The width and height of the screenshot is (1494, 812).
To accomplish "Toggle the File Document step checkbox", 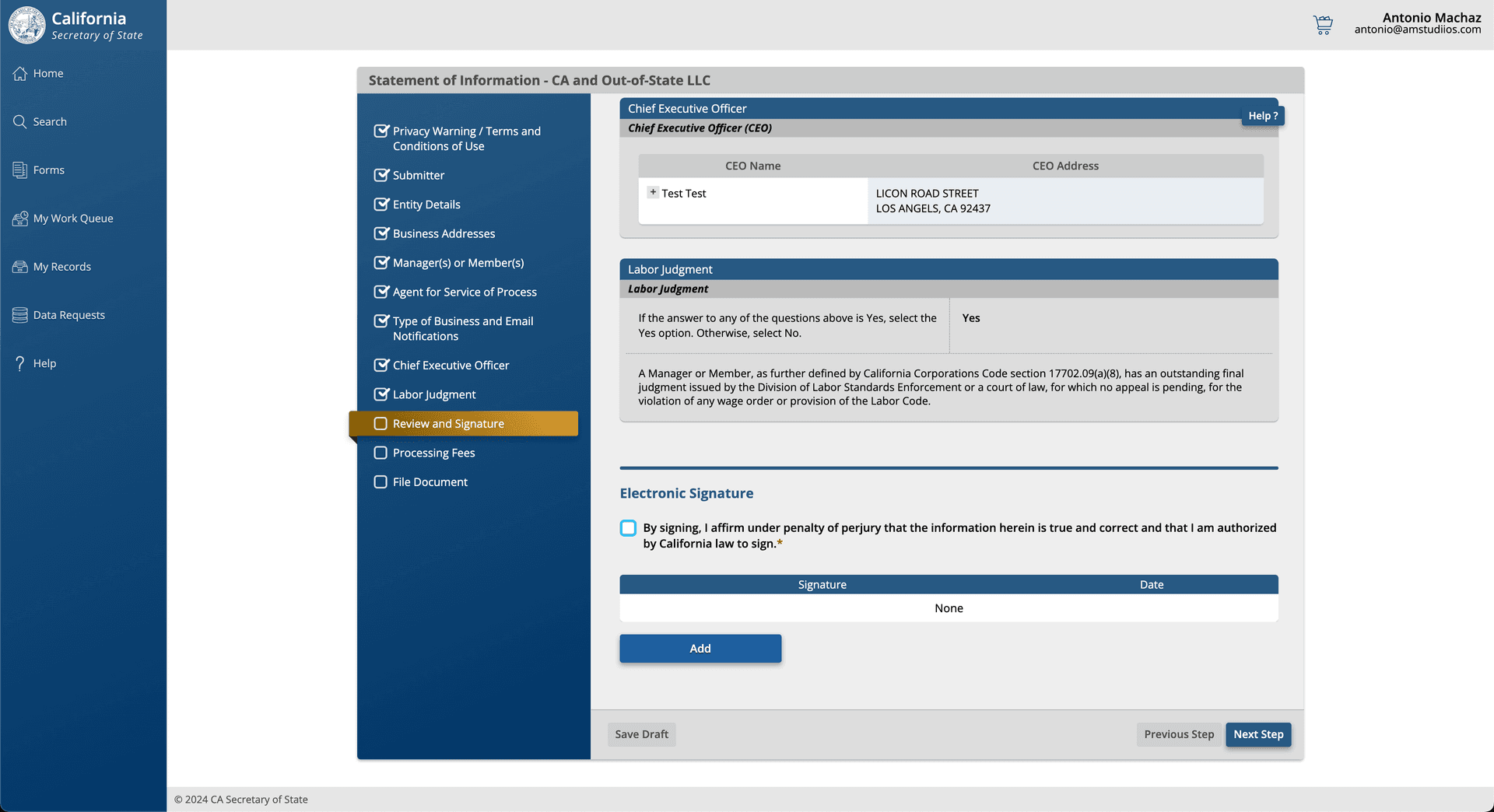I will point(381,482).
